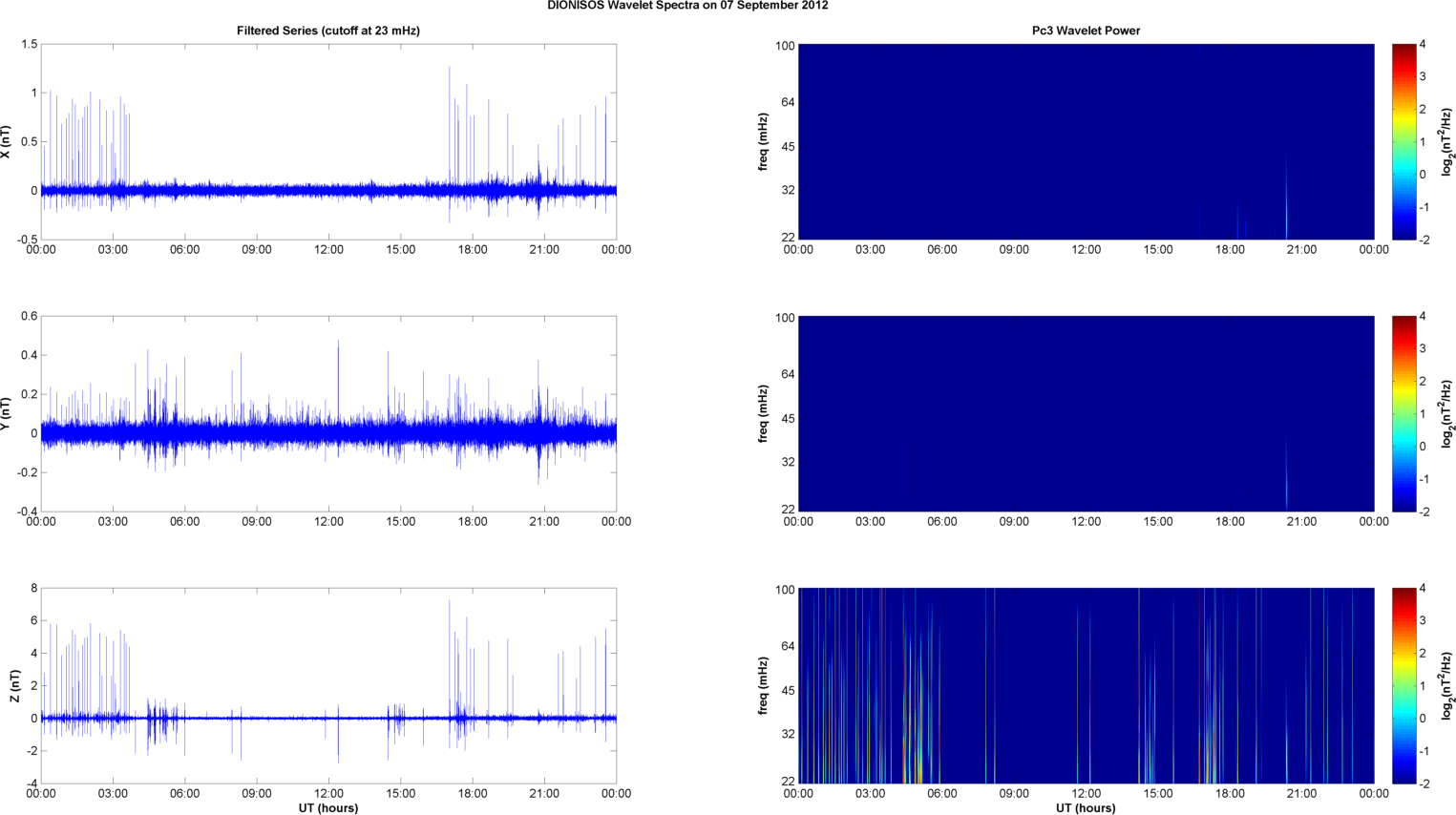The width and height of the screenshot is (1456, 815).
Task: Click the '1.5' tick on X (nT) axis
Action: tap(29, 45)
